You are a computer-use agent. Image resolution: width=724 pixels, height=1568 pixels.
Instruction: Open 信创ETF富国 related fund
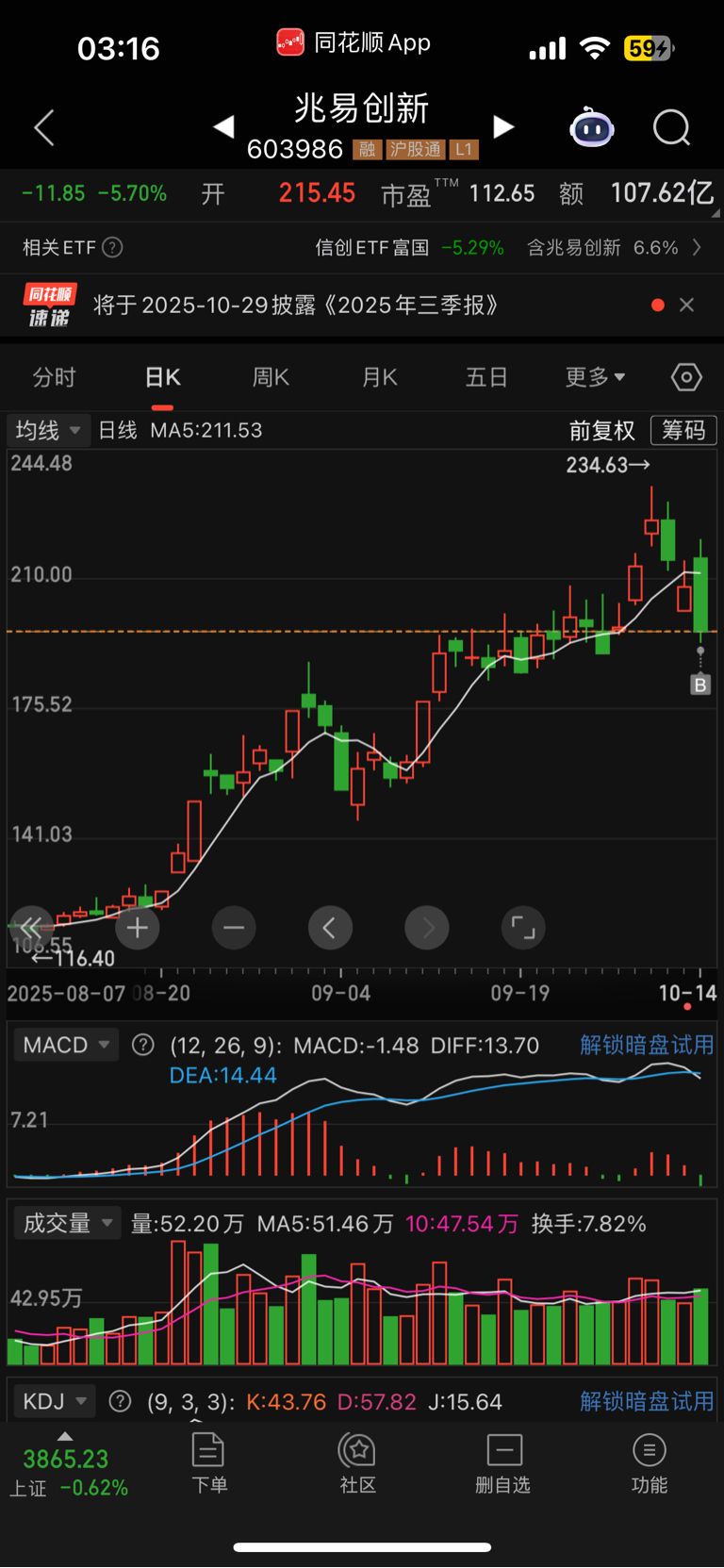coord(371,248)
